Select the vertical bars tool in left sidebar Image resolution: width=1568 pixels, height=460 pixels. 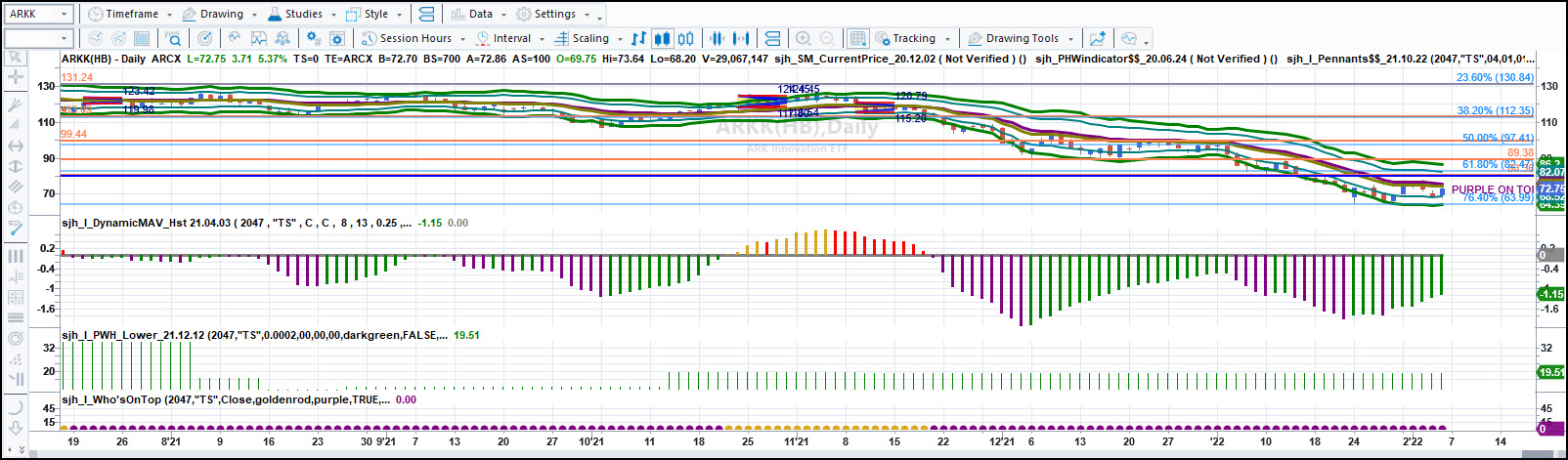16,256
